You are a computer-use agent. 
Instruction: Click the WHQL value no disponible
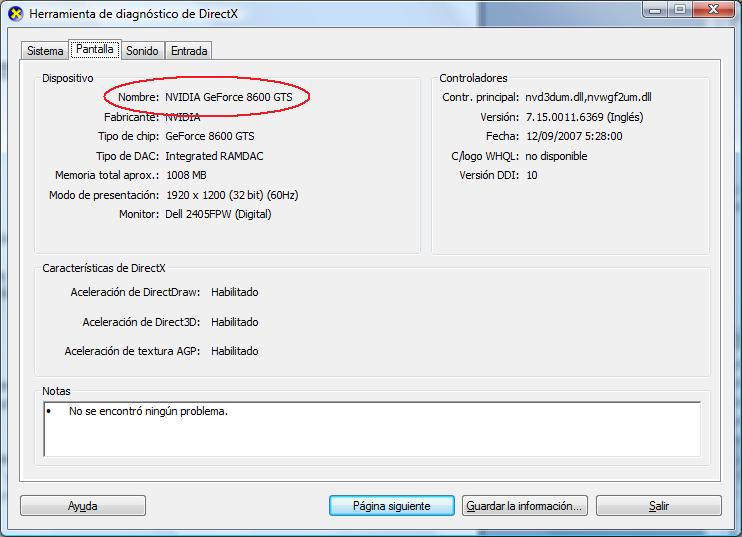point(556,156)
